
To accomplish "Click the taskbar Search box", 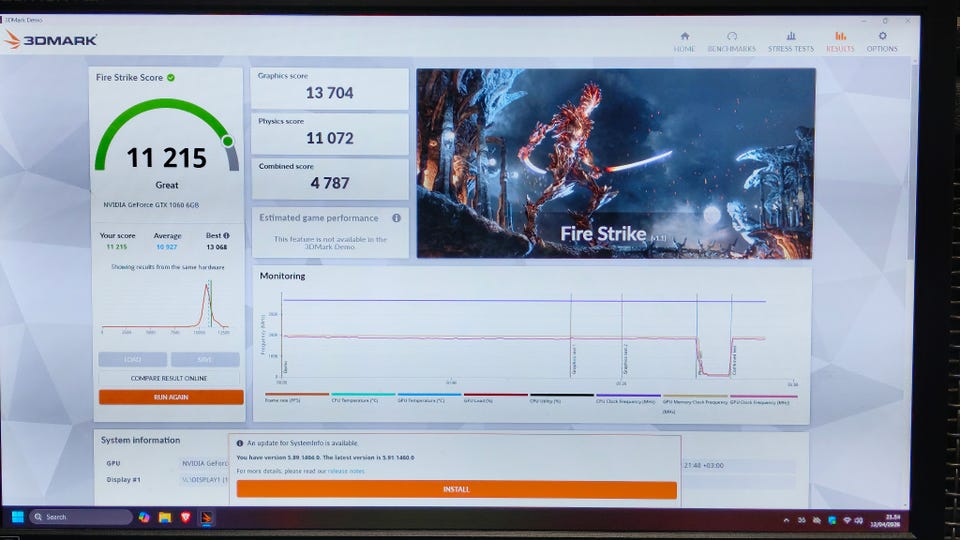I will [80, 517].
